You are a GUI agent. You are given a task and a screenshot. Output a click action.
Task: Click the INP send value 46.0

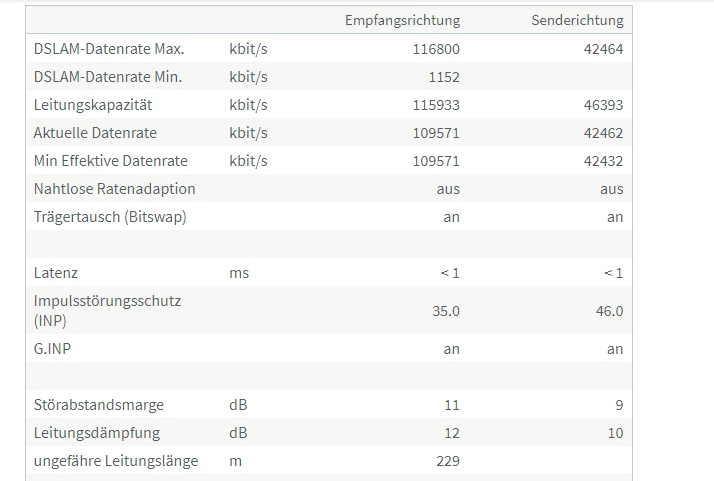tap(609, 311)
